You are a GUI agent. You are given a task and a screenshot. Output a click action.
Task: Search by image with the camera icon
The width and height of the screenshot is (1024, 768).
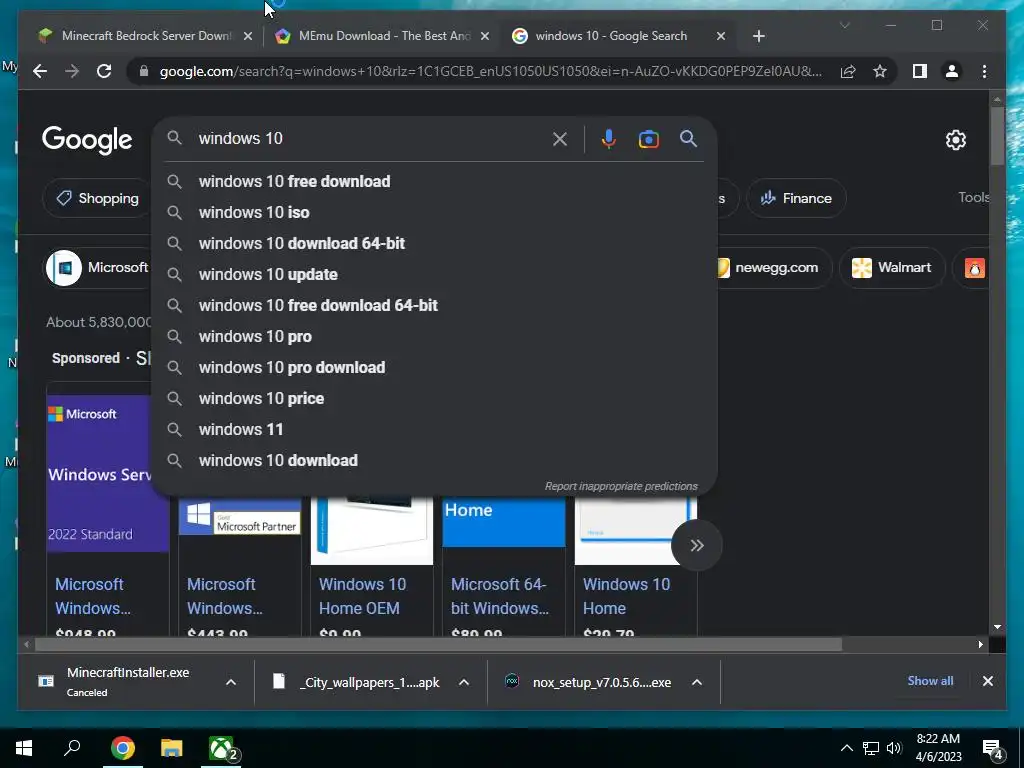point(648,139)
